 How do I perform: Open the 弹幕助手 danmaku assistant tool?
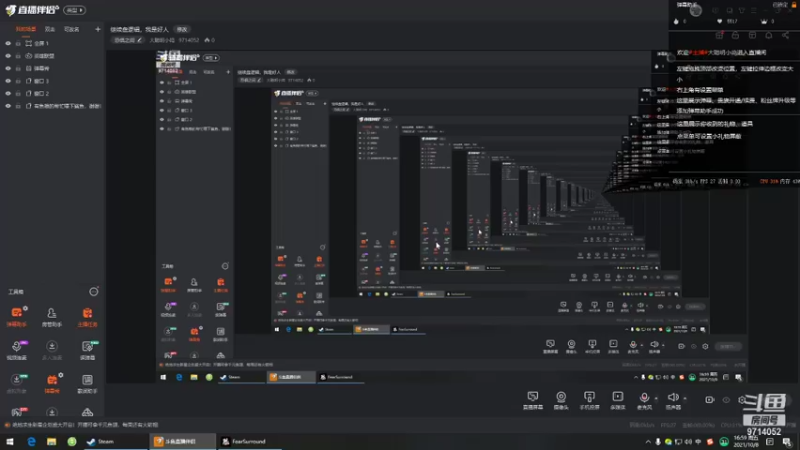[x=17, y=316]
